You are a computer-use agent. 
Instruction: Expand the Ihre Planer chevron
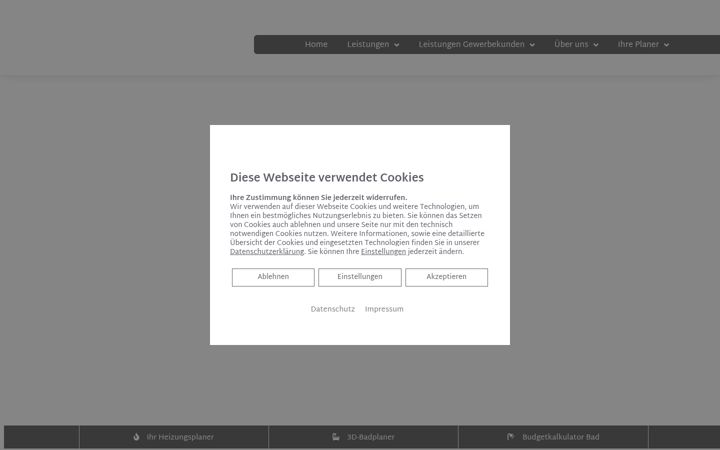pyautogui.click(x=667, y=45)
